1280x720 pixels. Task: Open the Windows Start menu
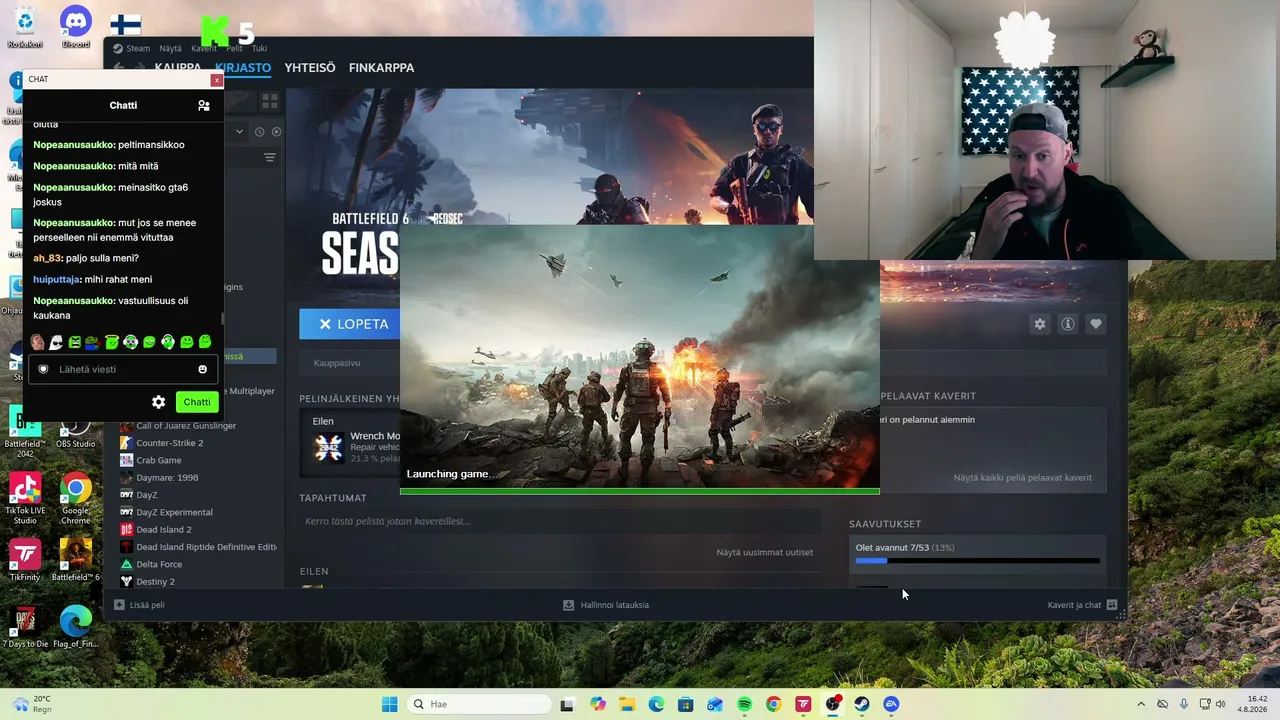[x=389, y=704]
